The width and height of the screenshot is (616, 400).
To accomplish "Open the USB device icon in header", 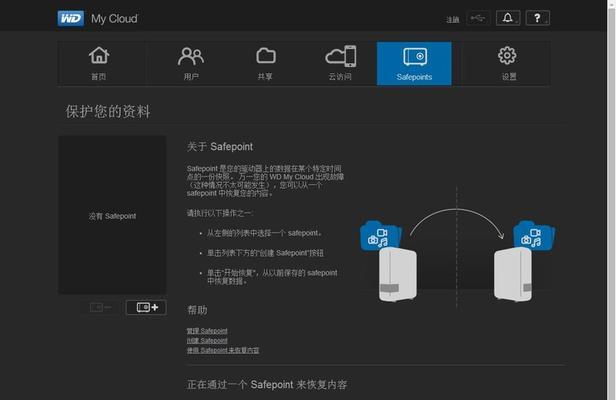I will pos(478,18).
